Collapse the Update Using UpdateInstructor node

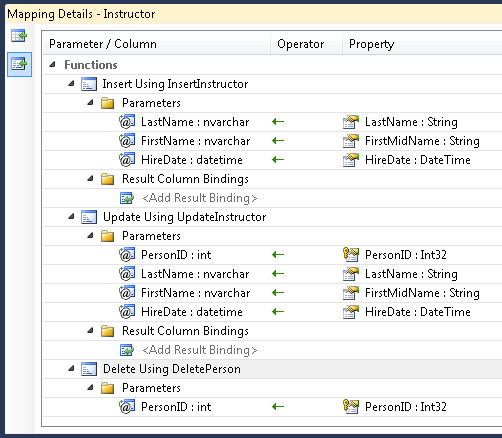click(x=71, y=217)
